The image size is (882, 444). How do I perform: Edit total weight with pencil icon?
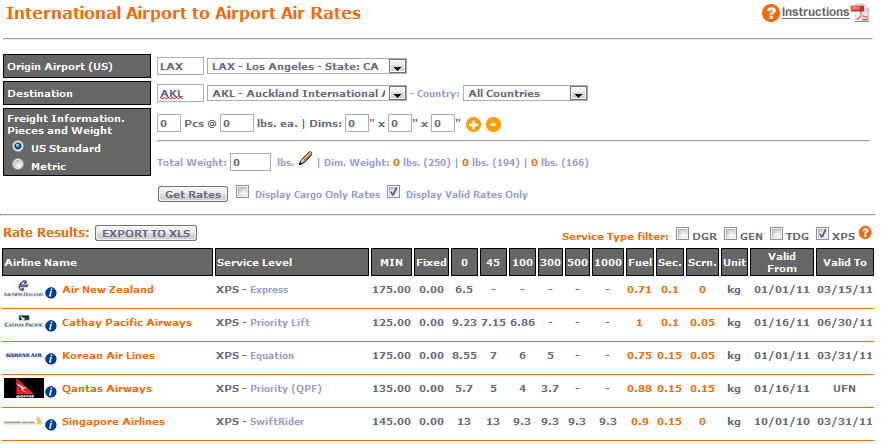pos(305,159)
